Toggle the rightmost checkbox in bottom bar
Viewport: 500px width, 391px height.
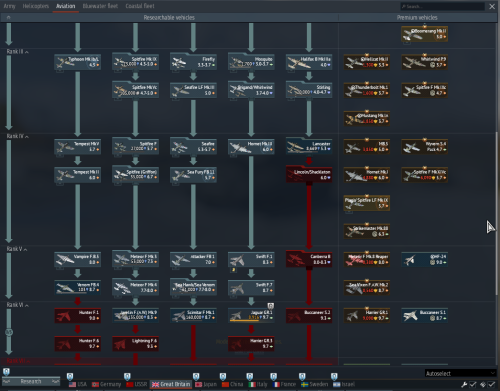pos(492,384)
